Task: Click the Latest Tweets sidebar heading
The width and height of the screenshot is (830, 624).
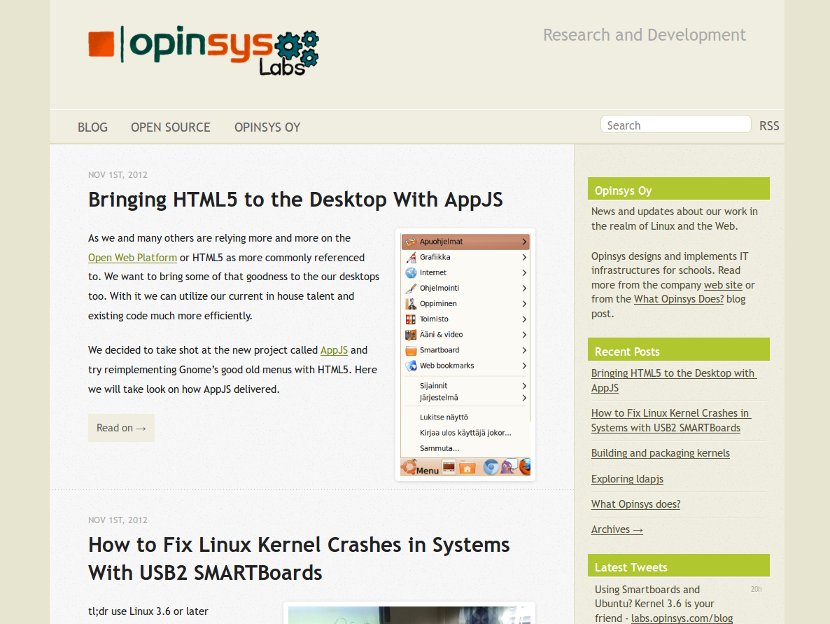Action: point(679,566)
